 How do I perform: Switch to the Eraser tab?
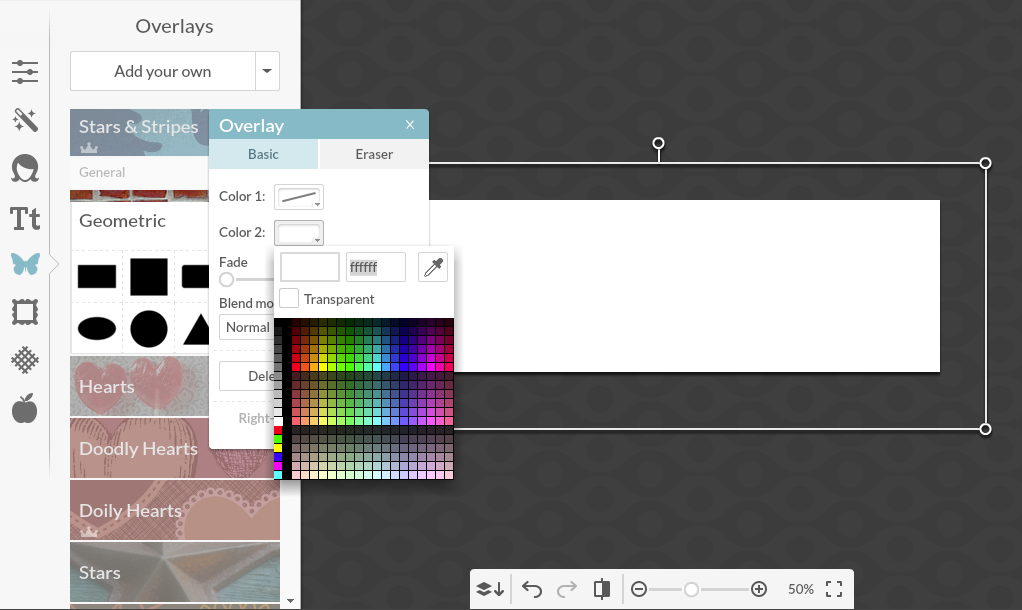(374, 154)
